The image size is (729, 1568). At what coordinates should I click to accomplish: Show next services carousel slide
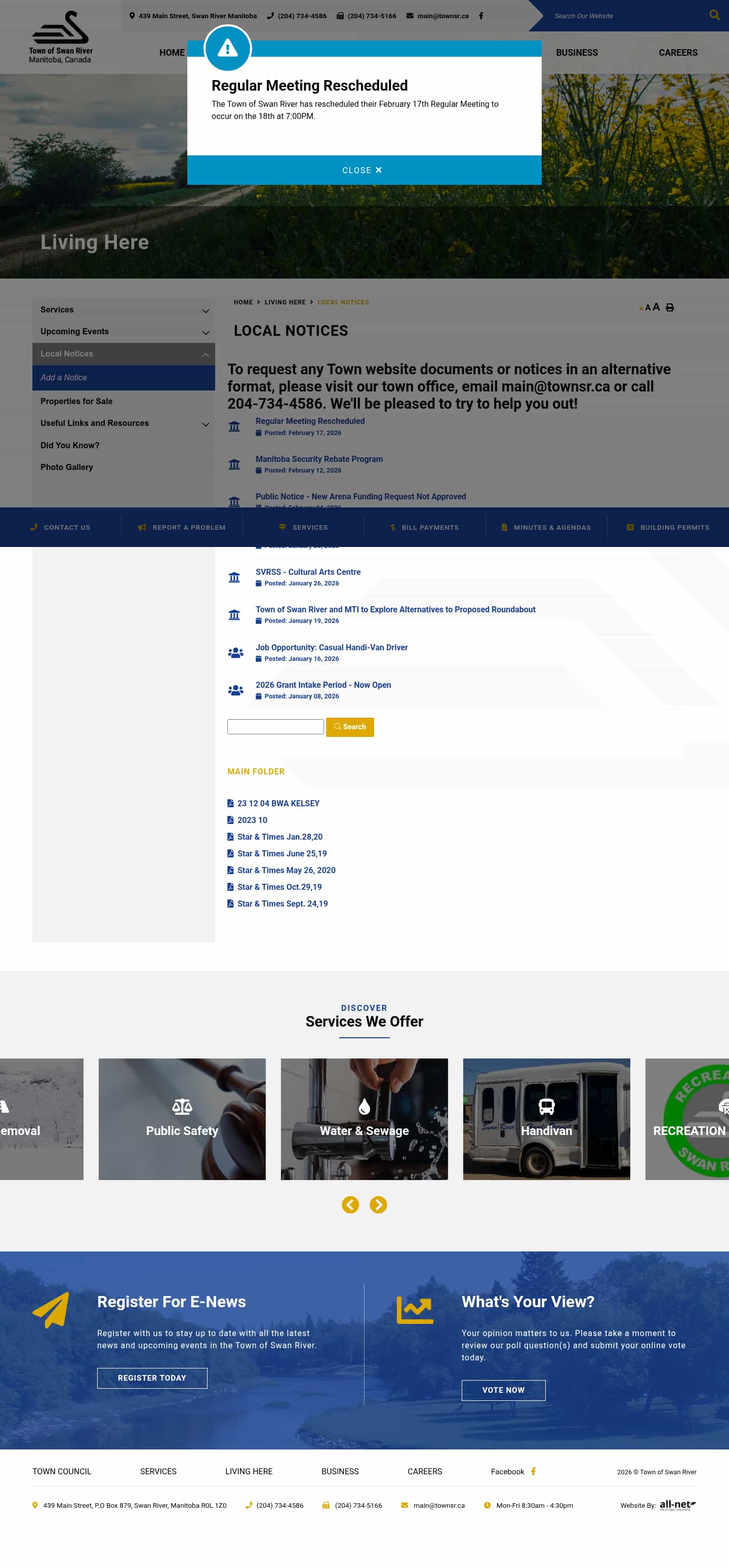click(379, 1204)
